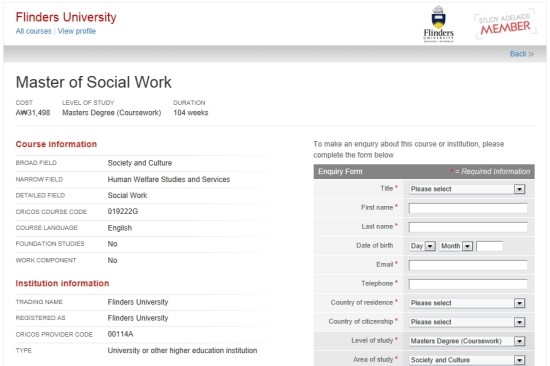Open Country of citizenship dropdown
Viewport: 550px width, 366px height.
pos(467,322)
